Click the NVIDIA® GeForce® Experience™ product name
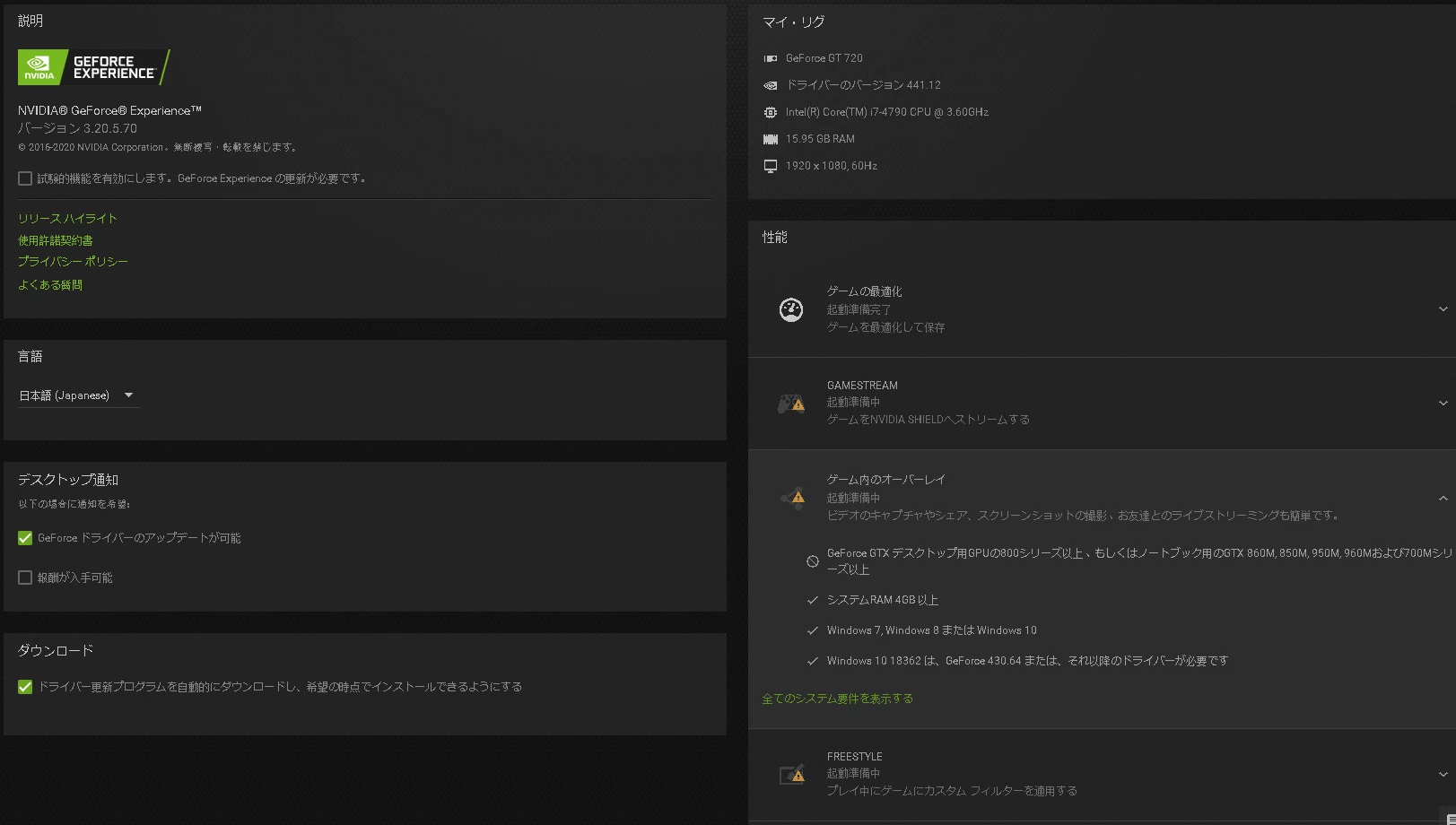The width and height of the screenshot is (1456, 825). tap(109, 110)
